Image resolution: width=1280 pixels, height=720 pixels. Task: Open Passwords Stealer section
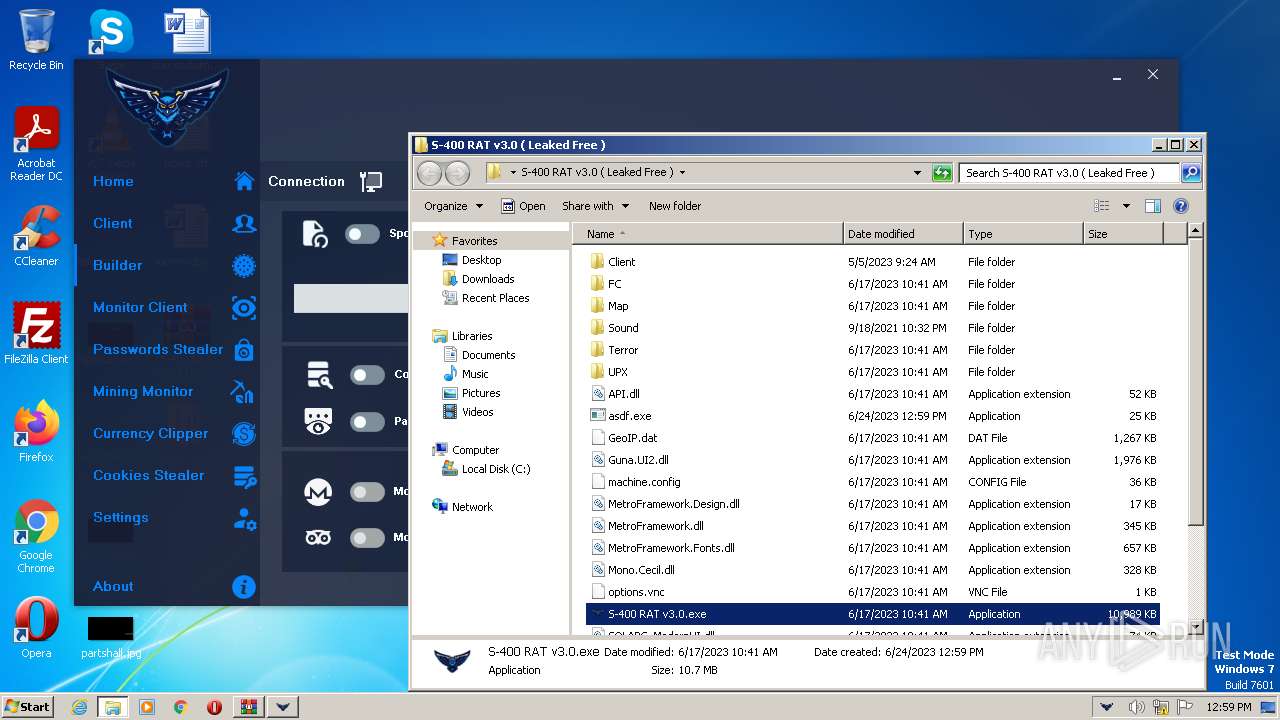click(x=158, y=349)
